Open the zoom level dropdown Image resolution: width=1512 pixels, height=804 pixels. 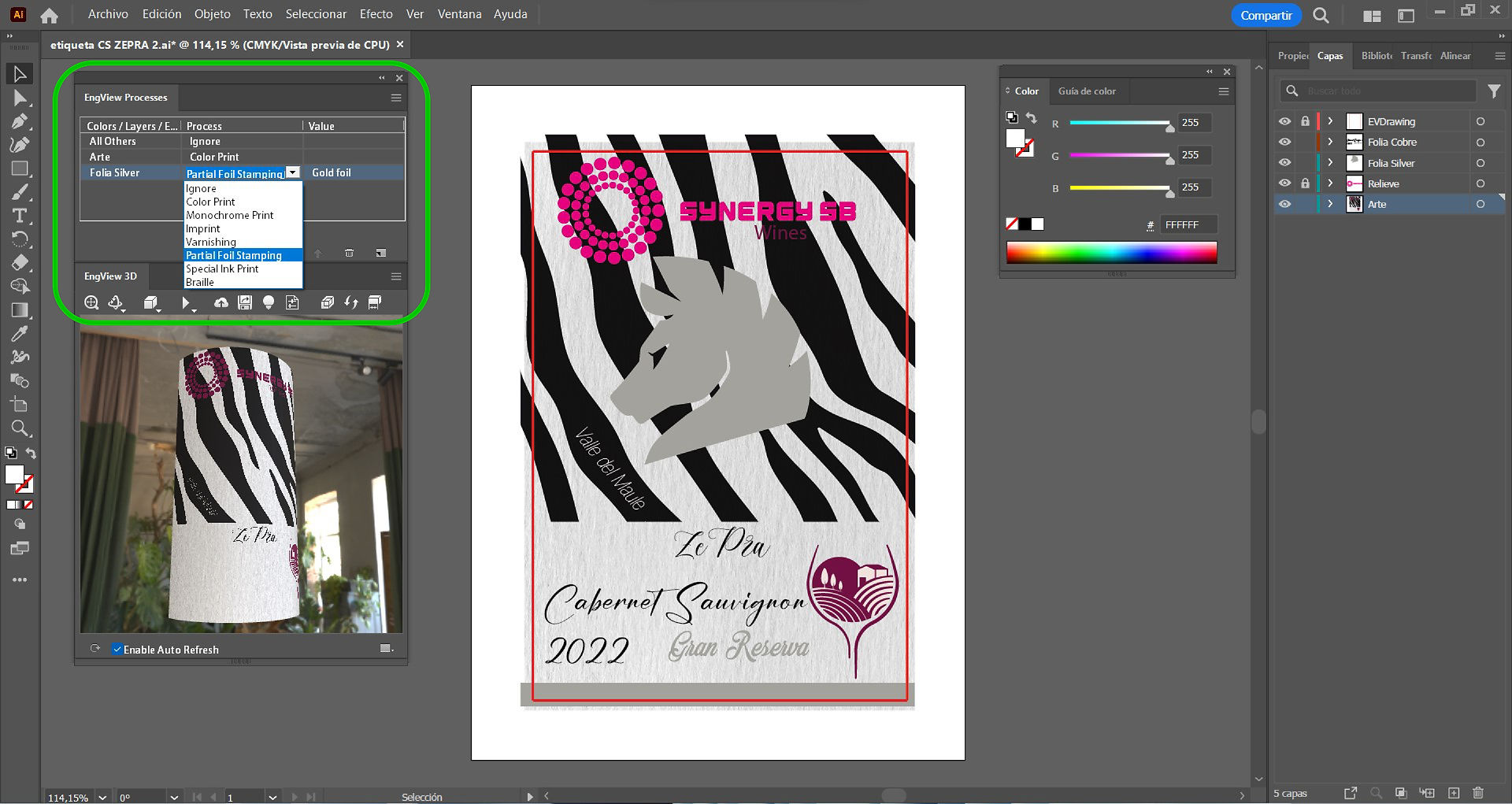[102, 797]
